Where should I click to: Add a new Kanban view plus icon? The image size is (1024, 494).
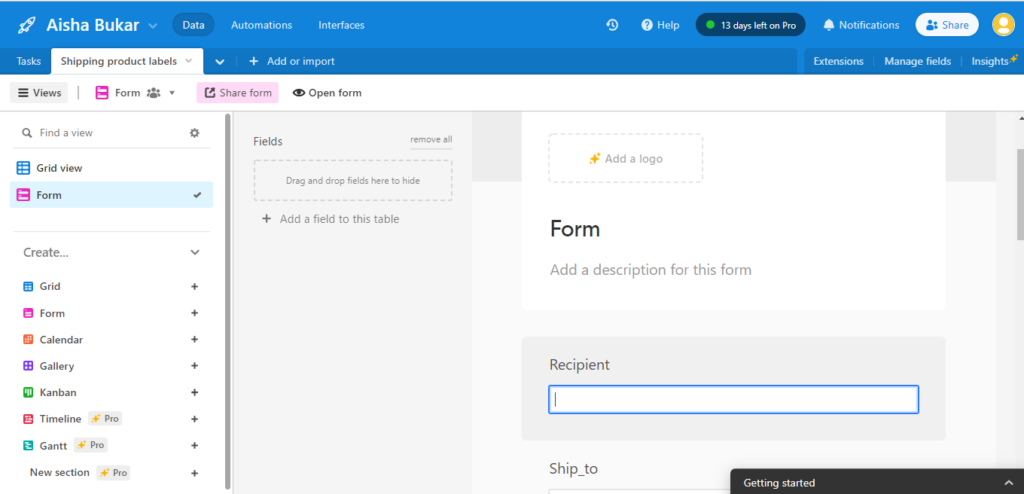tap(194, 393)
